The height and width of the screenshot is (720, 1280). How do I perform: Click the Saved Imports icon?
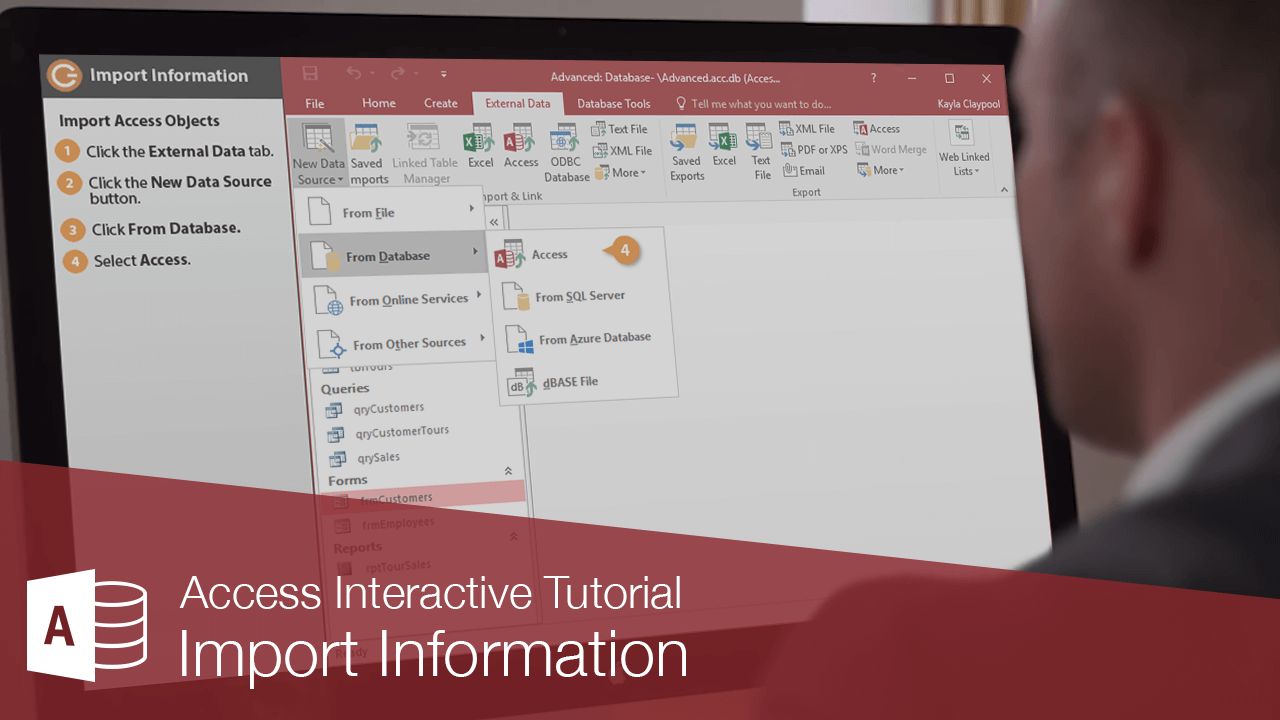[x=368, y=148]
